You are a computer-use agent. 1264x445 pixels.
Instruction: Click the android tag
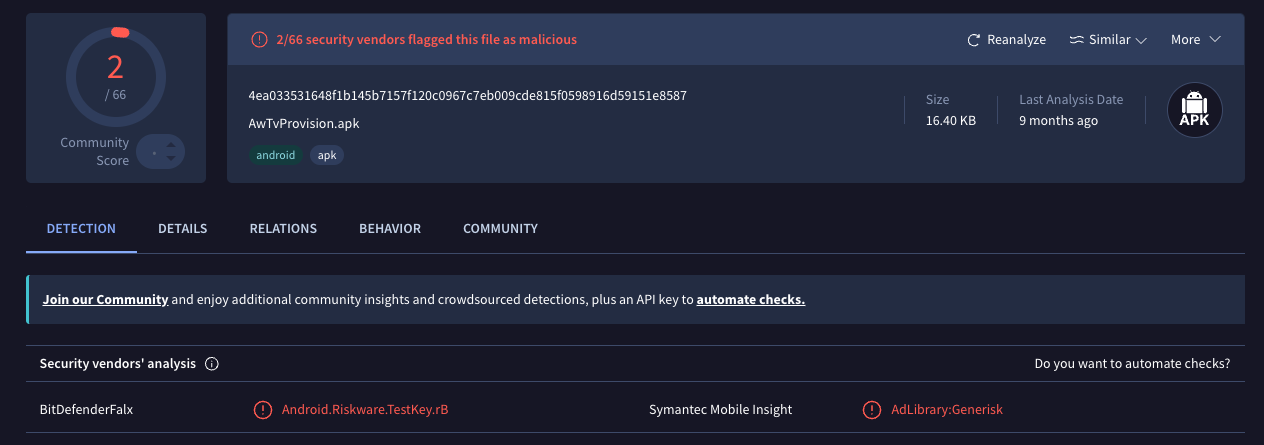click(276, 155)
